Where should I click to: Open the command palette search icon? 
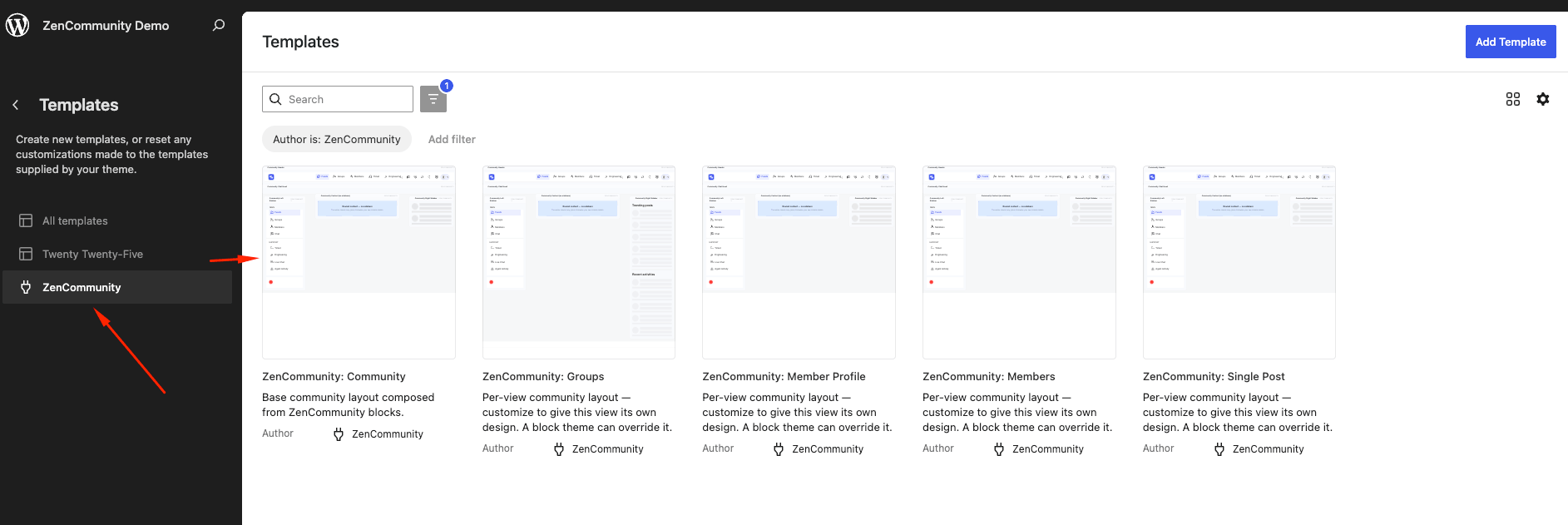point(219,25)
